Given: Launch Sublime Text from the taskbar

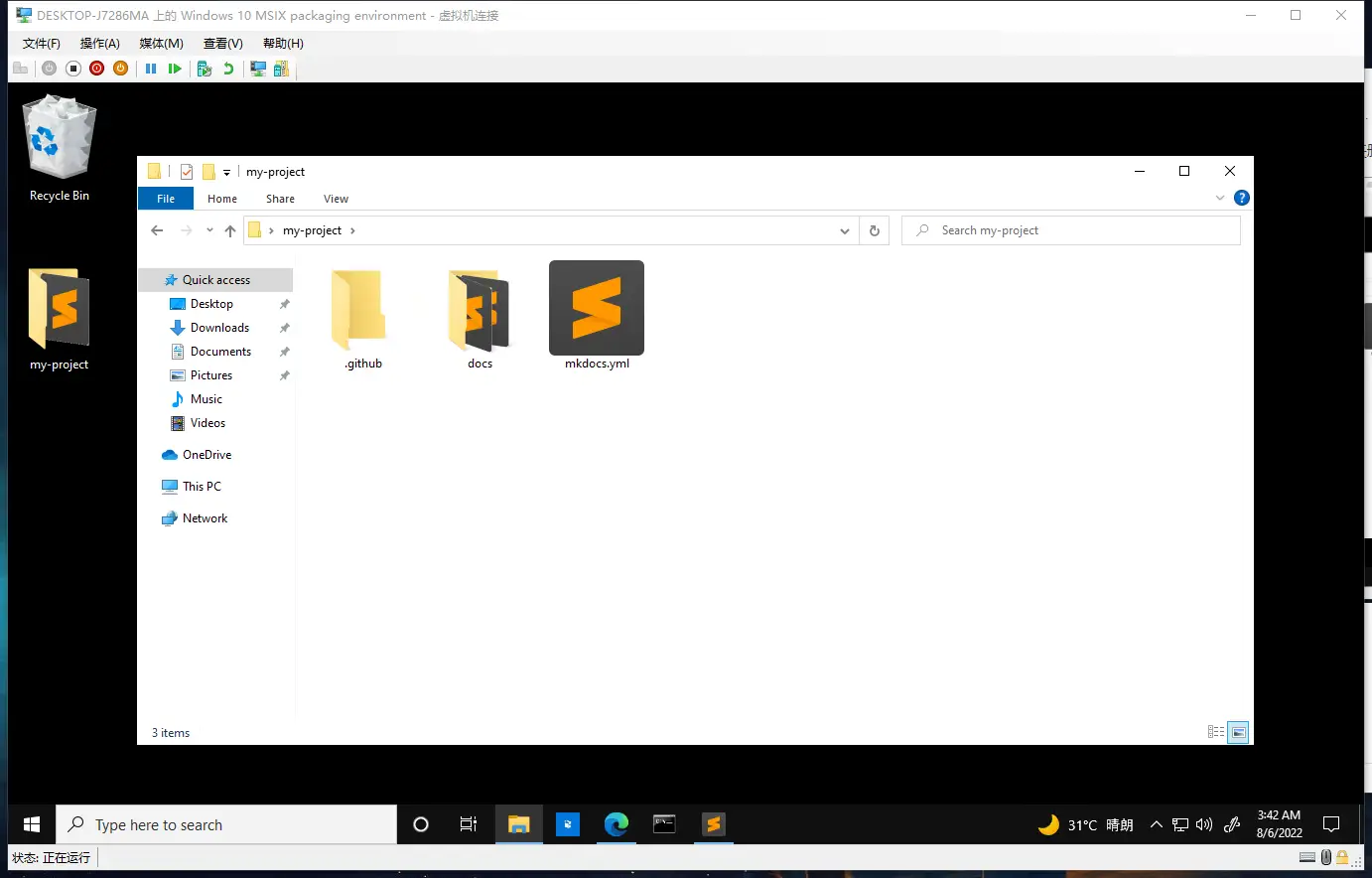Looking at the screenshot, I should pos(713,824).
